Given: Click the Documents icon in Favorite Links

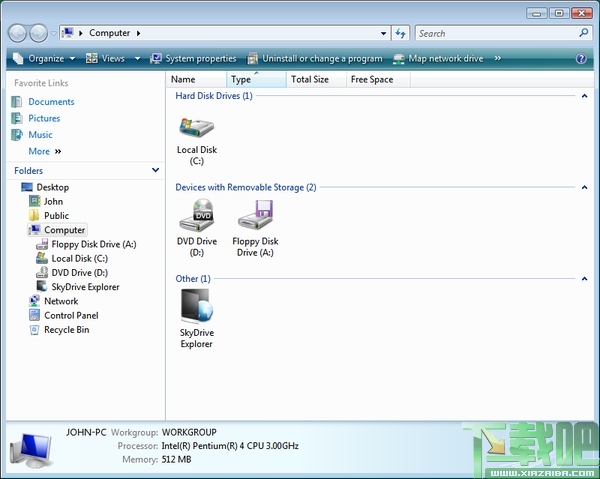Looking at the screenshot, I should [x=16, y=102].
